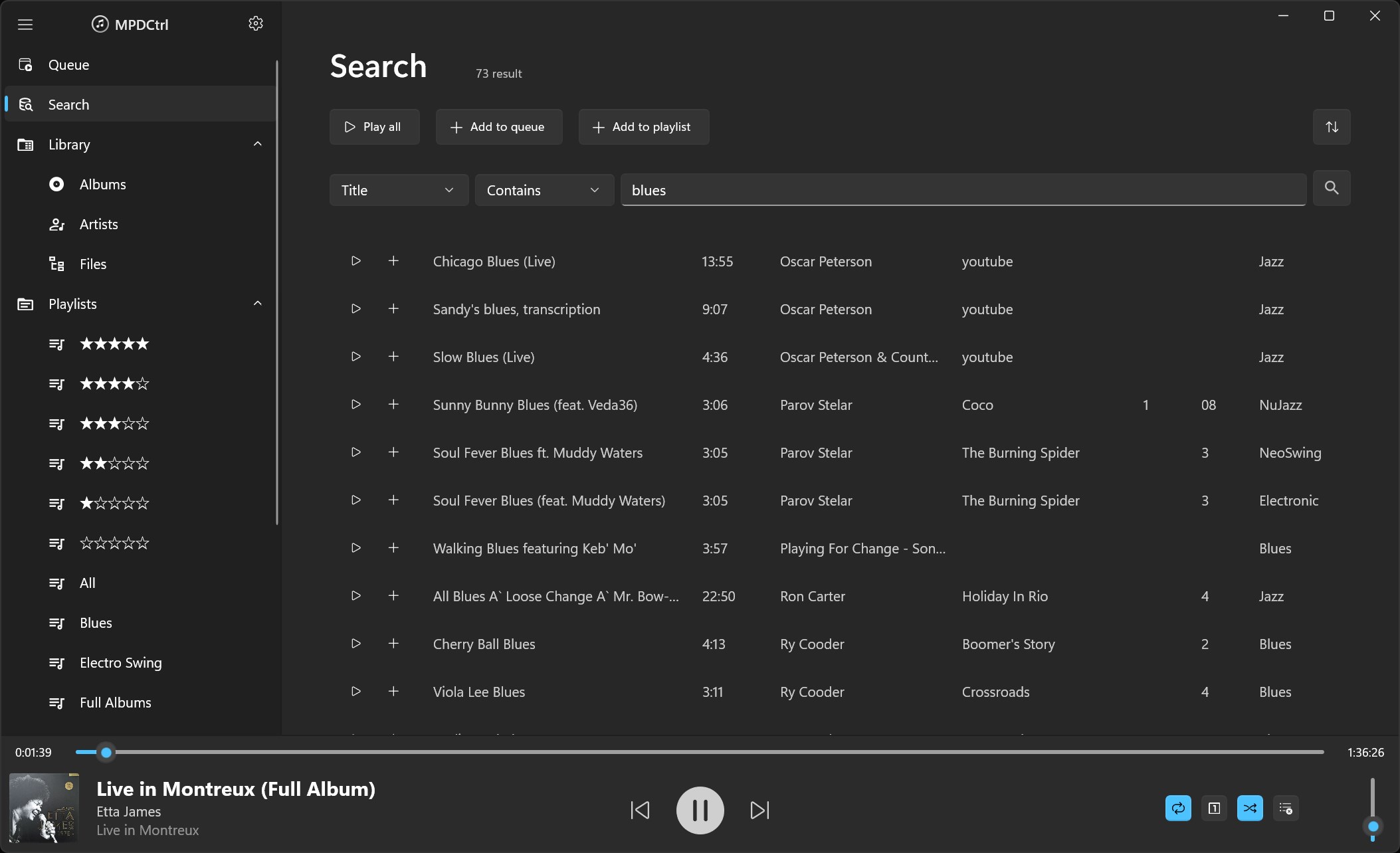
Task: Click the Etta James album art thumbnail
Action: 45,808
